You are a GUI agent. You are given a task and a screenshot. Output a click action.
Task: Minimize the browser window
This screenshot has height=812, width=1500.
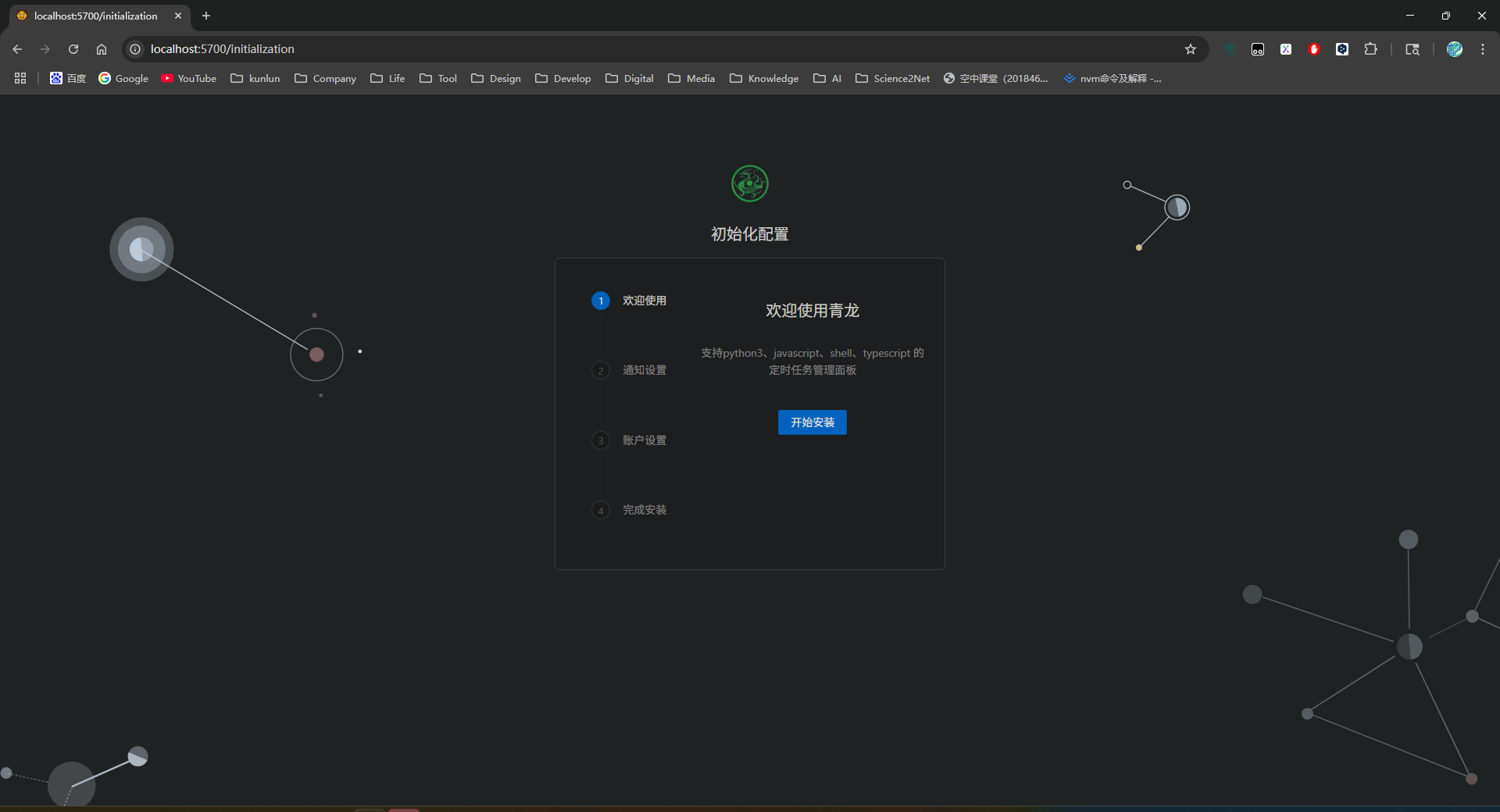(x=1410, y=16)
